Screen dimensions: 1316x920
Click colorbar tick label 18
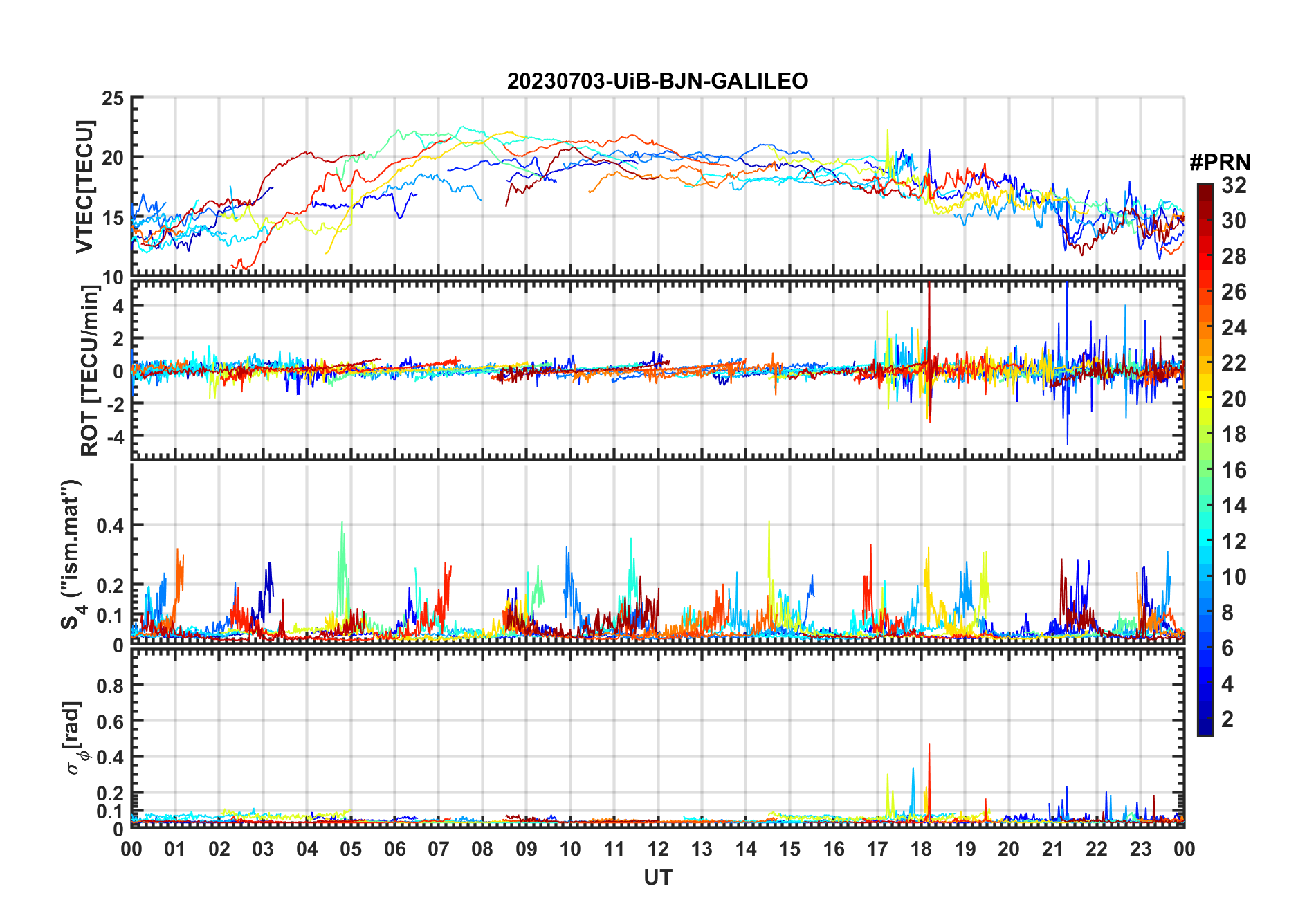(1234, 434)
